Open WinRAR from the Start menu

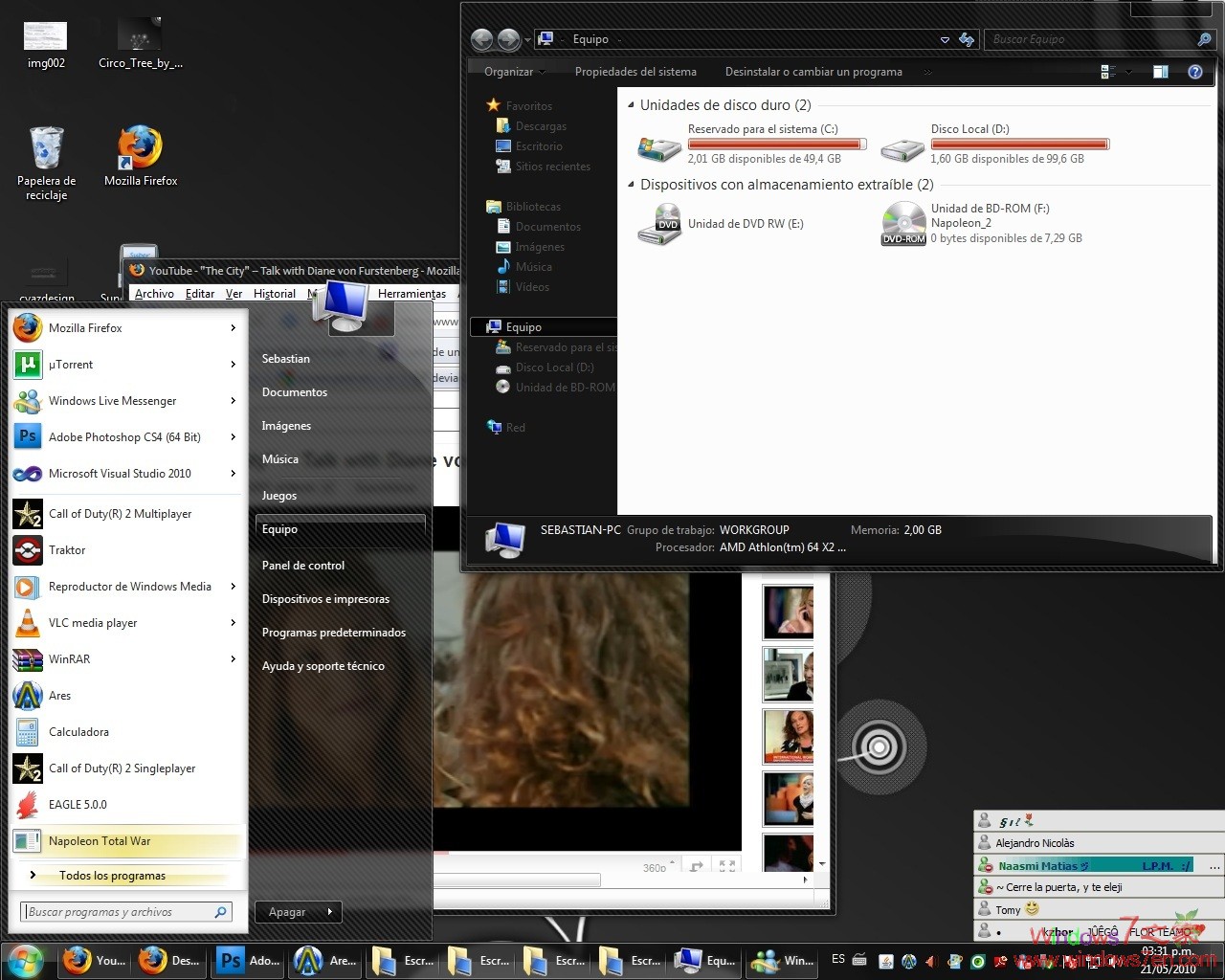(x=69, y=659)
